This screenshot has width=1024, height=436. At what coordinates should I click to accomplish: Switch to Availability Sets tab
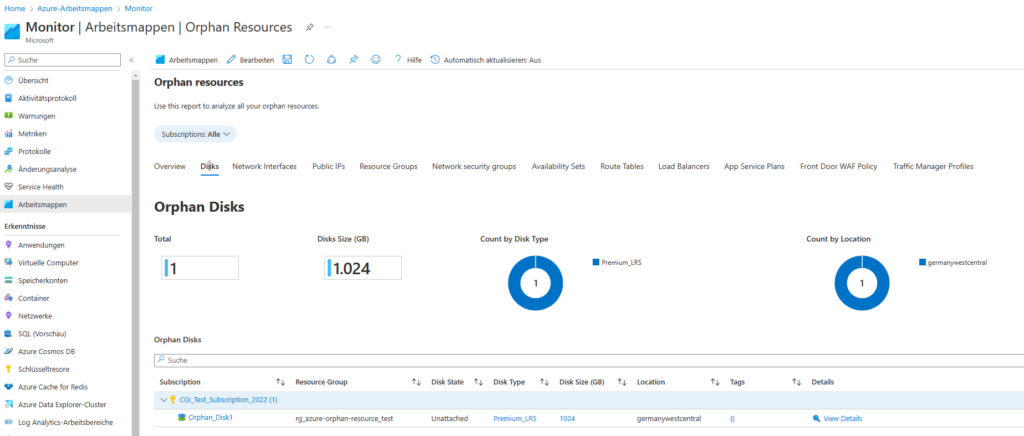click(x=558, y=166)
